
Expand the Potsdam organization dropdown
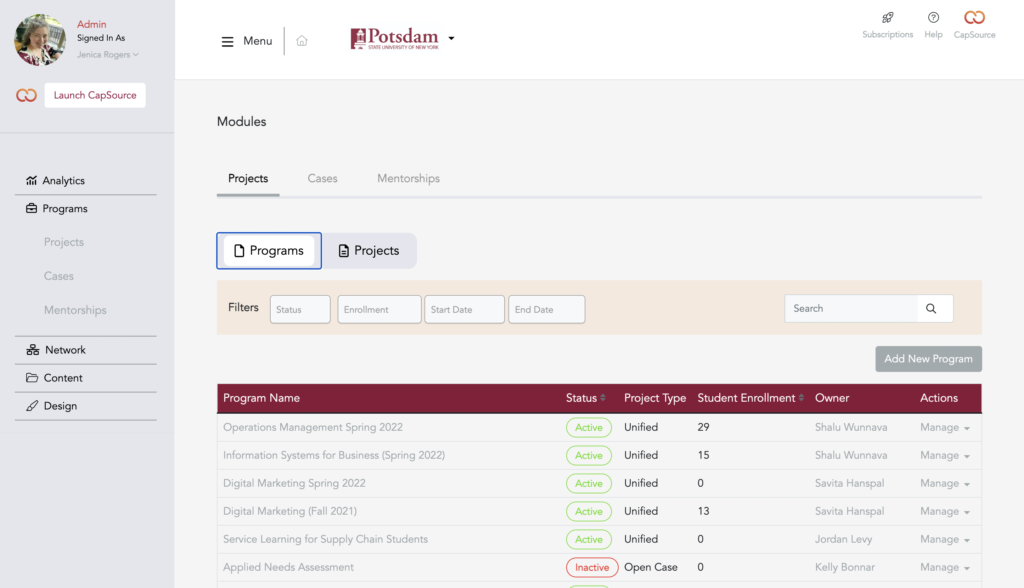pyautogui.click(x=451, y=39)
